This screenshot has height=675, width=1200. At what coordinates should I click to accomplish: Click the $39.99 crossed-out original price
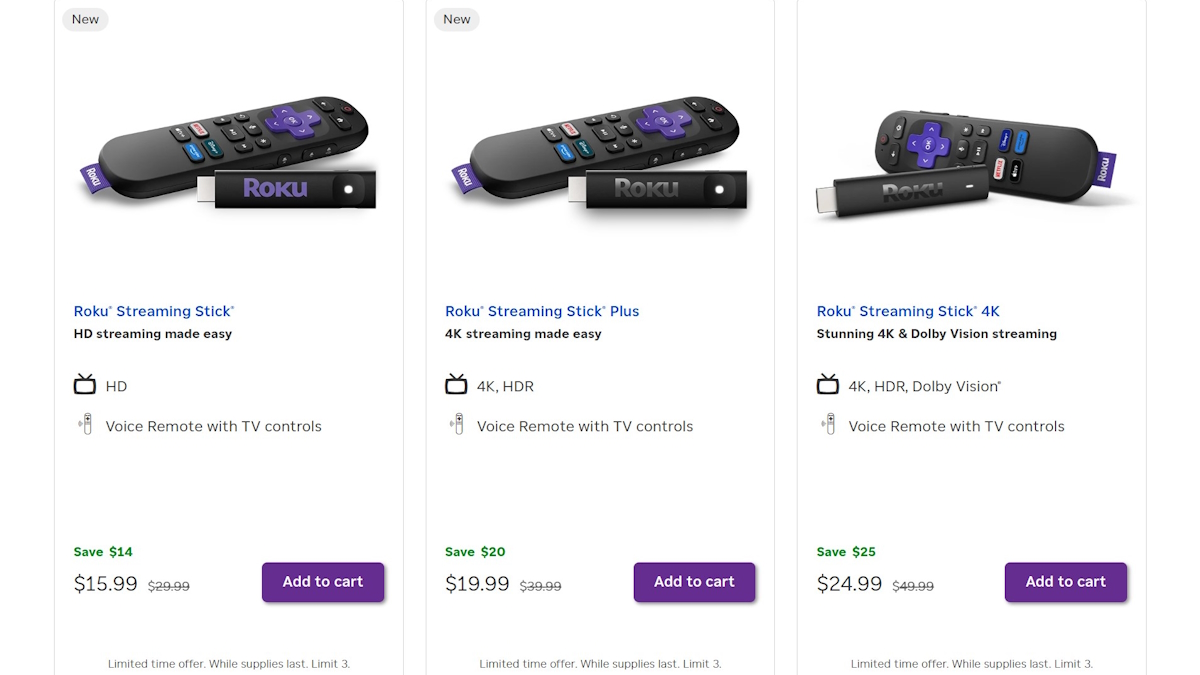coord(540,587)
